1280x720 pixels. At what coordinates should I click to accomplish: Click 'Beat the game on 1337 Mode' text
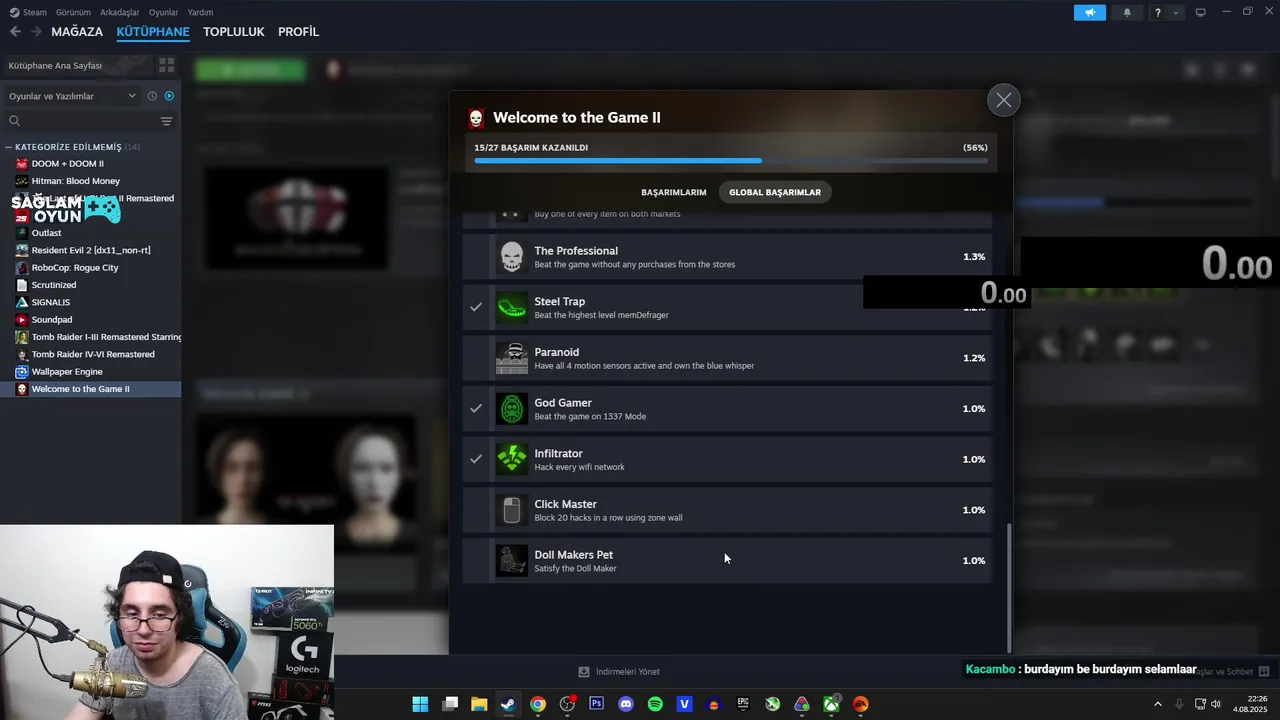pos(590,417)
